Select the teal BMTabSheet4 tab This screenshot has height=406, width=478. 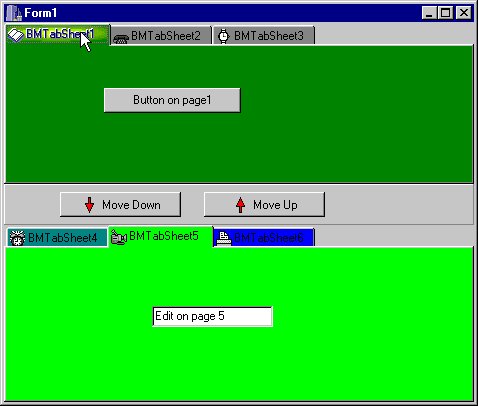coord(57,238)
